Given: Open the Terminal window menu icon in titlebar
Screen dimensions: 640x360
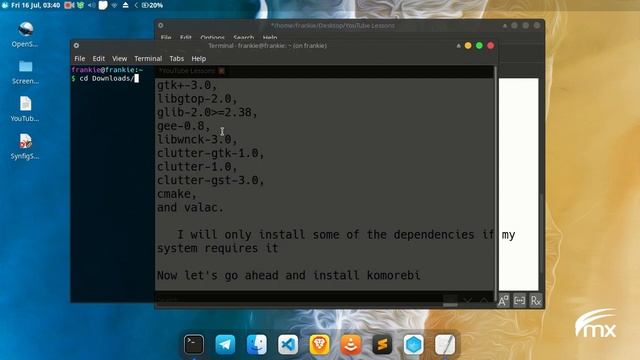Looking at the screenshot, I should 76,46.
